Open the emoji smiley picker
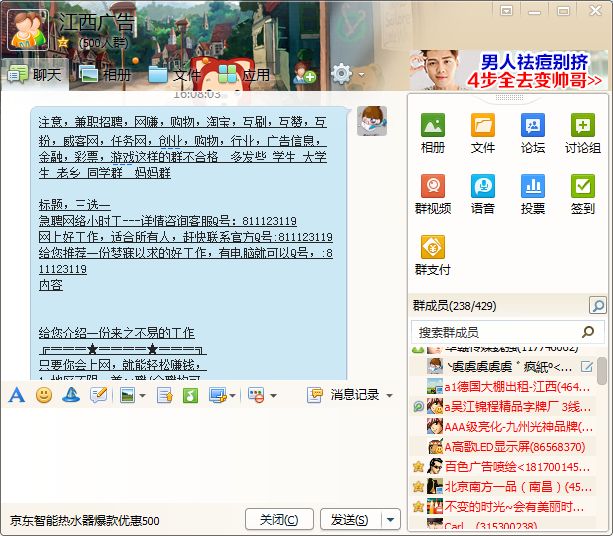The height and width of the screenshot is (536, 613). (x=44, y=395)
